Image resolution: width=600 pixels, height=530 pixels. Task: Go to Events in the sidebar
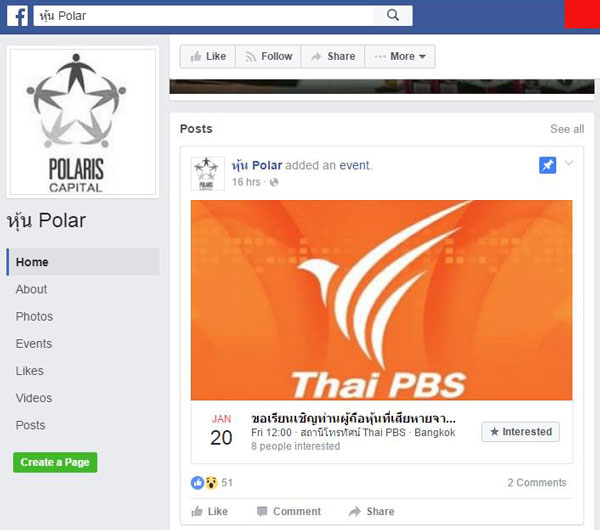[x=34, y=344]
